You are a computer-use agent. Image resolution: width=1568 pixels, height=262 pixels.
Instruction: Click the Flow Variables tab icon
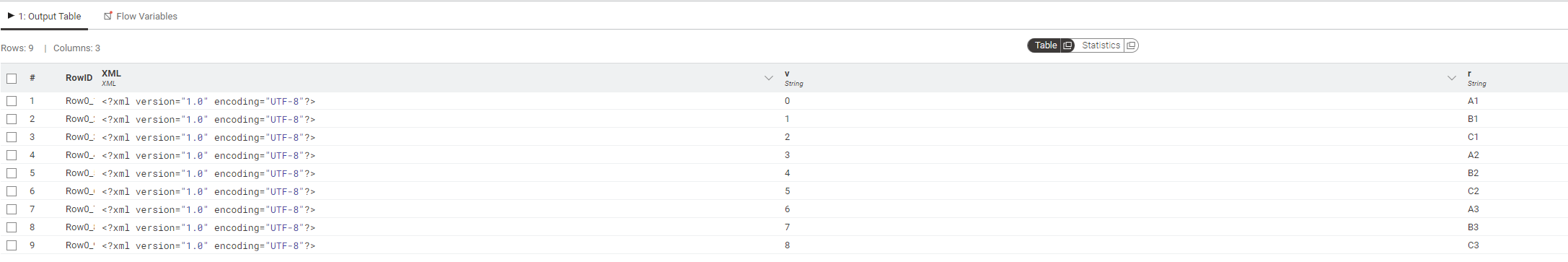point(108,16)
